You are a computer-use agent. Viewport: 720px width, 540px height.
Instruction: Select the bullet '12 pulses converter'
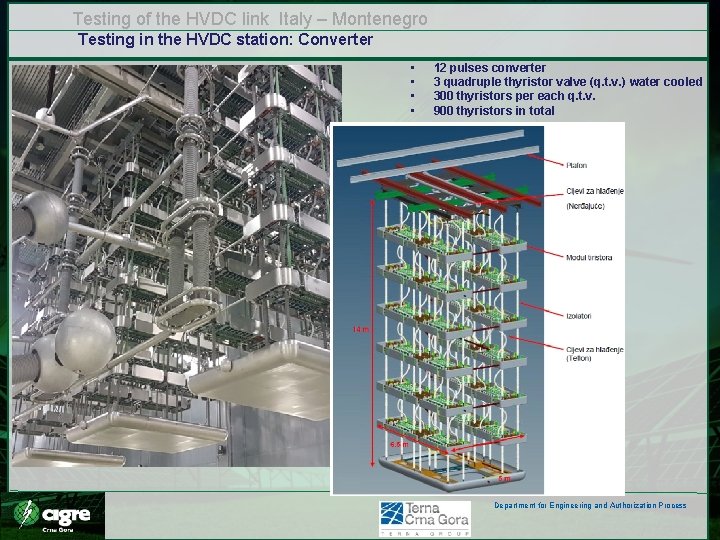coord(489,68)
